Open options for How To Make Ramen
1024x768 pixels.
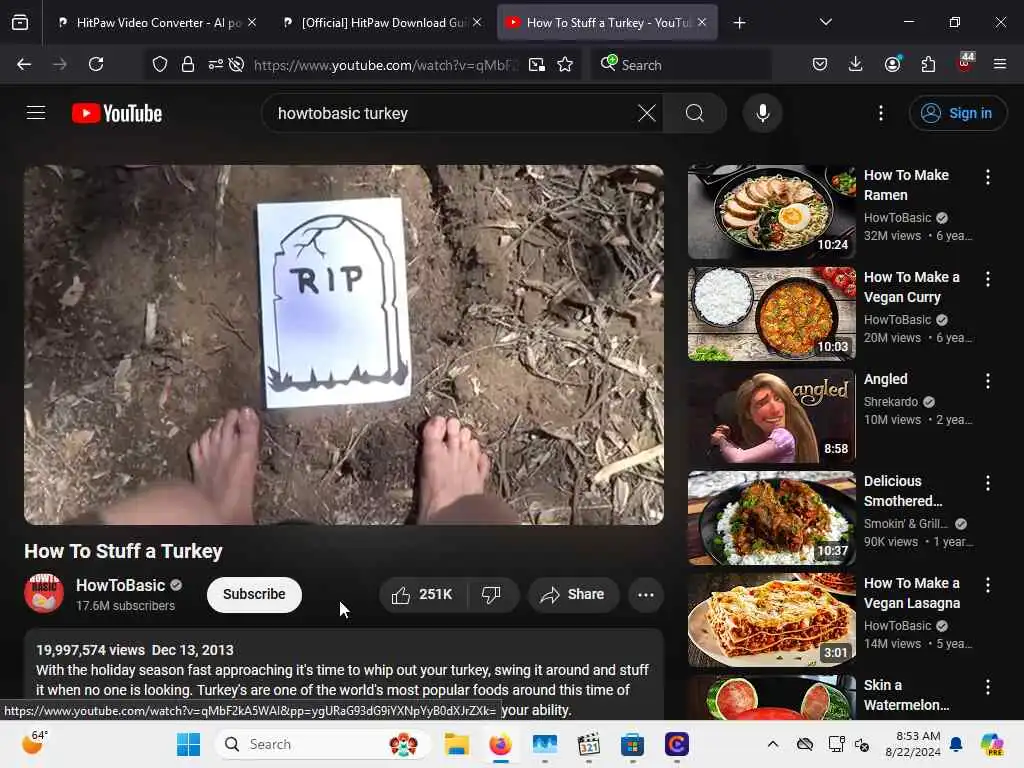pyautogui.click(x=987, y=176)
